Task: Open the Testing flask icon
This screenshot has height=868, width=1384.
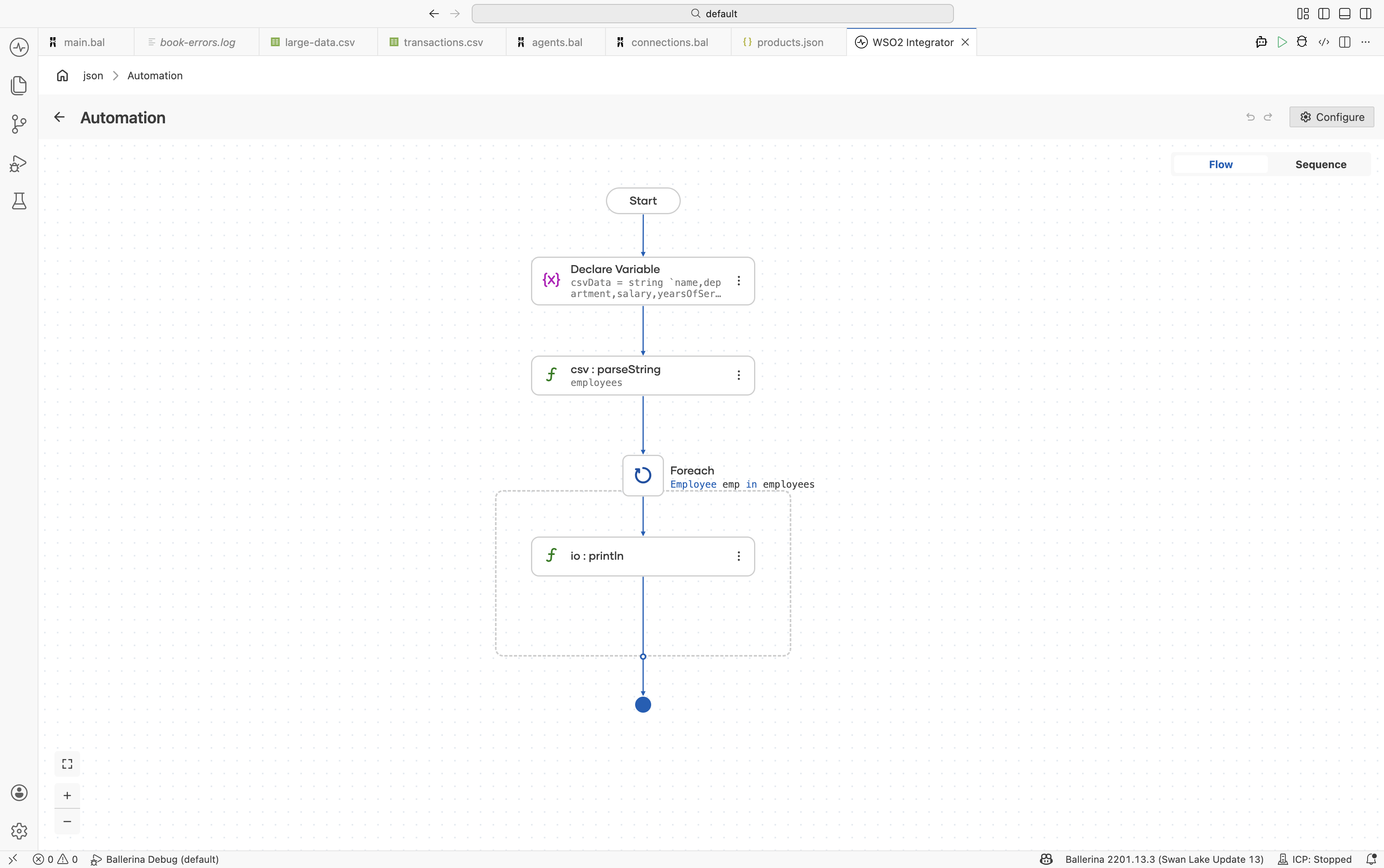Action: (x=19, y=201)
